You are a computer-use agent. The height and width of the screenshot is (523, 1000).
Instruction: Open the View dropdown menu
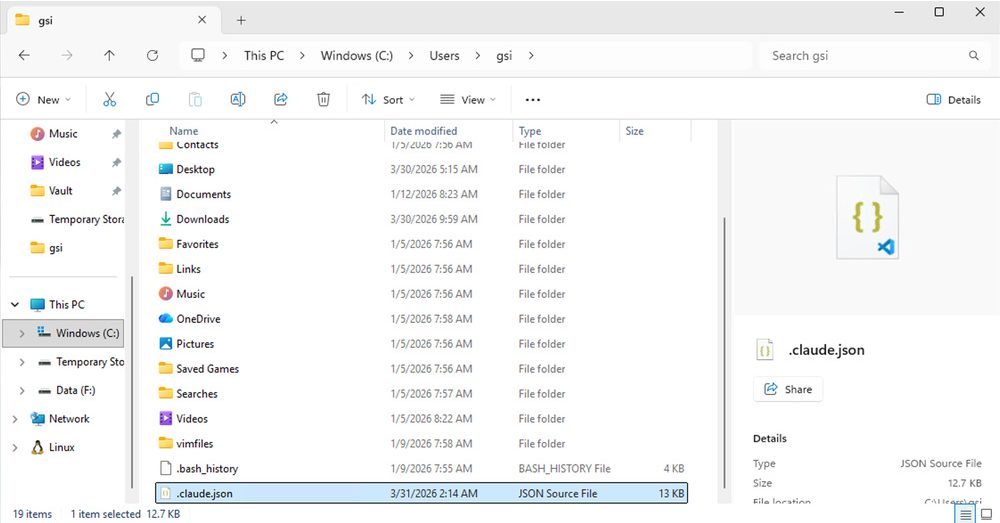point(468,100)
